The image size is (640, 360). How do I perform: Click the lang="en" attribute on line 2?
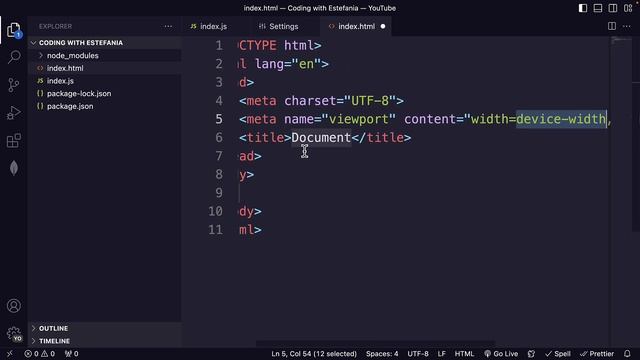point(288,64)
